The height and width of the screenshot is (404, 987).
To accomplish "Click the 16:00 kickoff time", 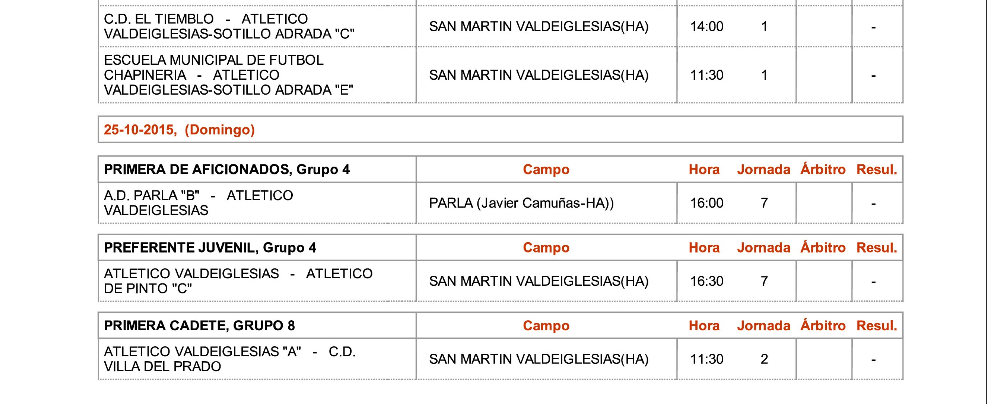I will coord(706,203).
